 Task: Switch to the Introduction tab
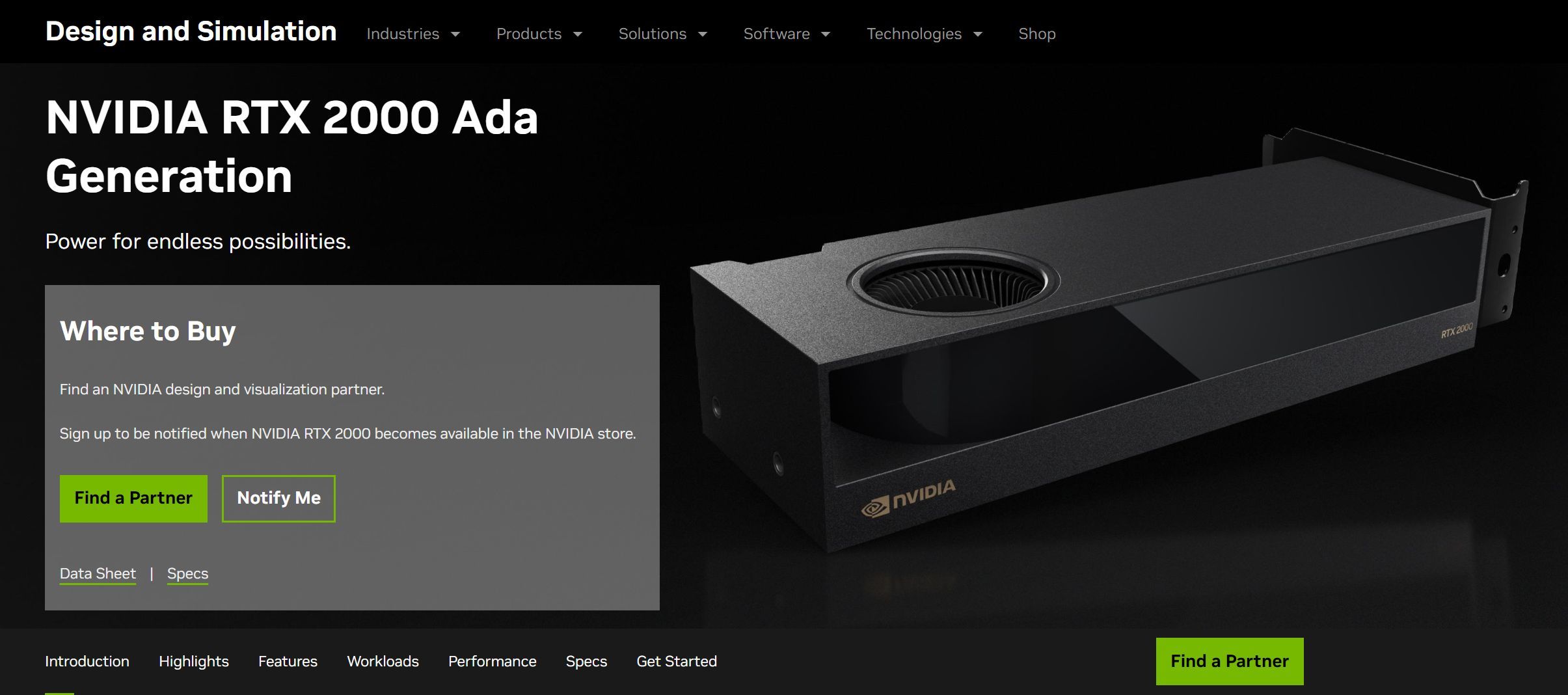pos(87,661)
